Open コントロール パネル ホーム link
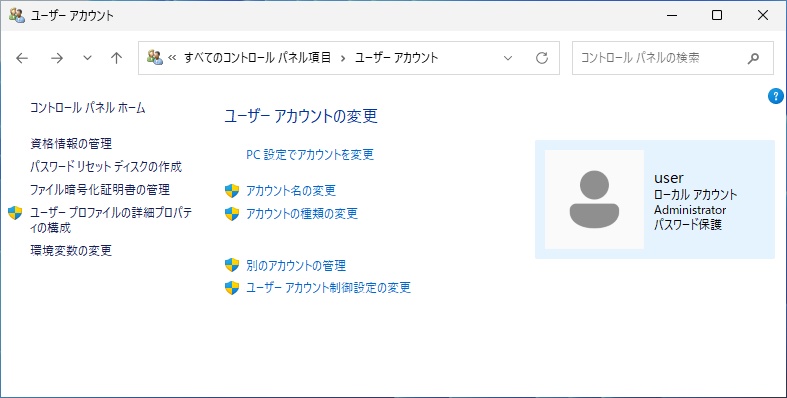Screen dimensions: 787x398 (x=88, y=107)
